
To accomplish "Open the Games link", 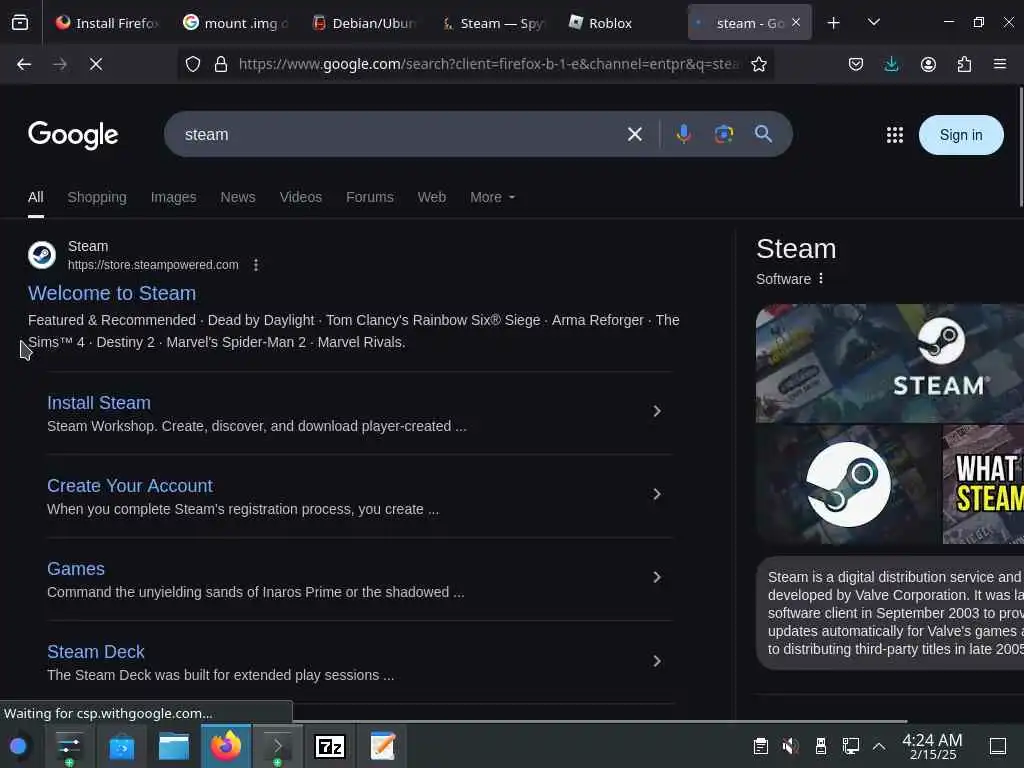I will pyautogui.click(x=76, y=569).
